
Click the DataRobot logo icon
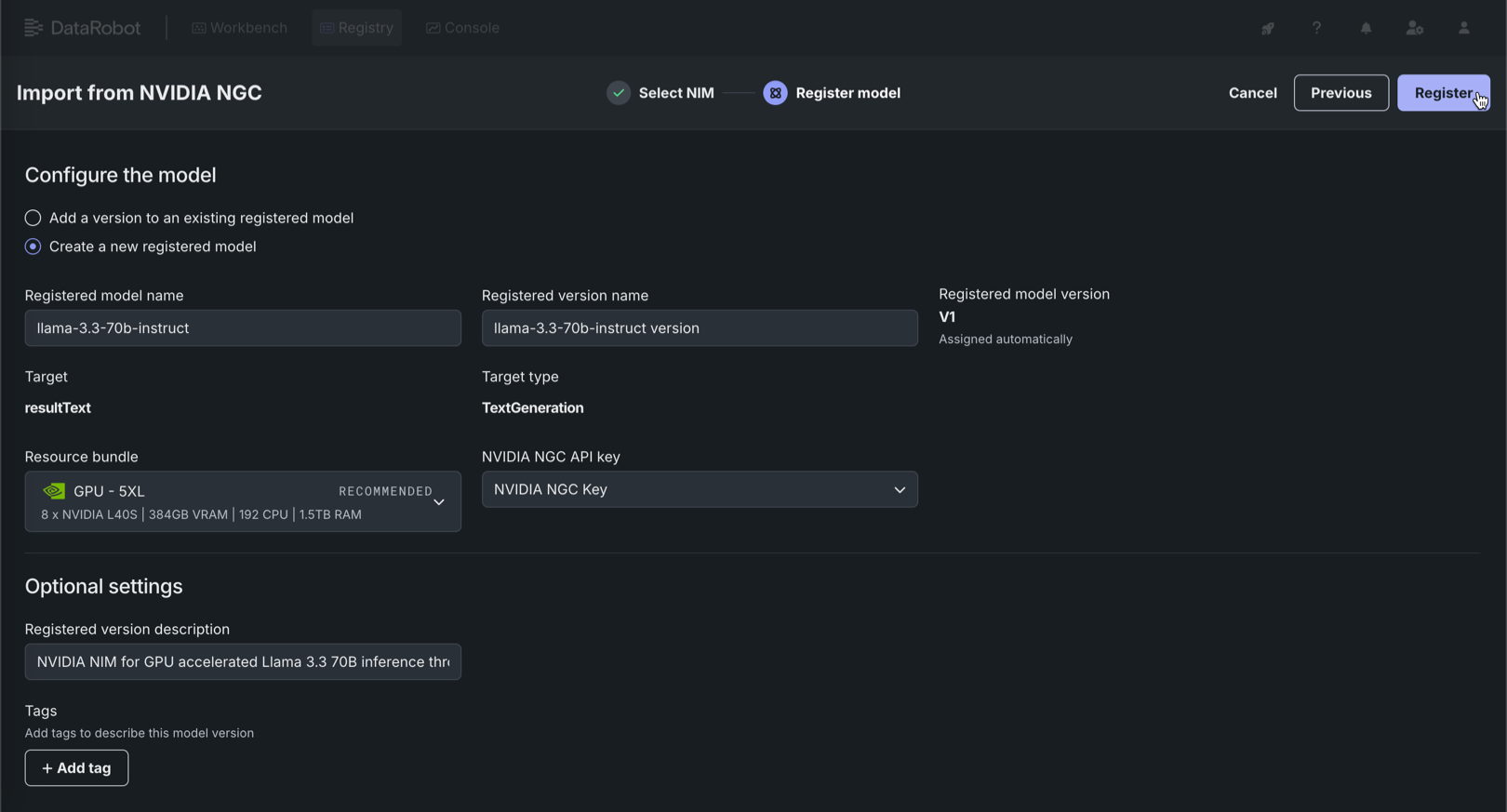(x=33, y=28)
